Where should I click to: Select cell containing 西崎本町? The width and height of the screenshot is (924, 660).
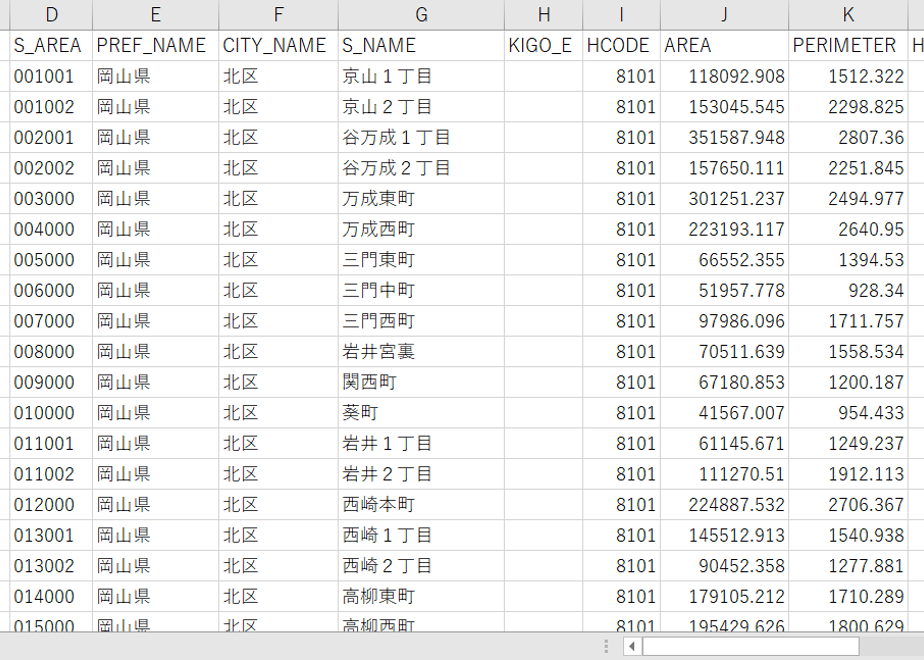[421, 505]
